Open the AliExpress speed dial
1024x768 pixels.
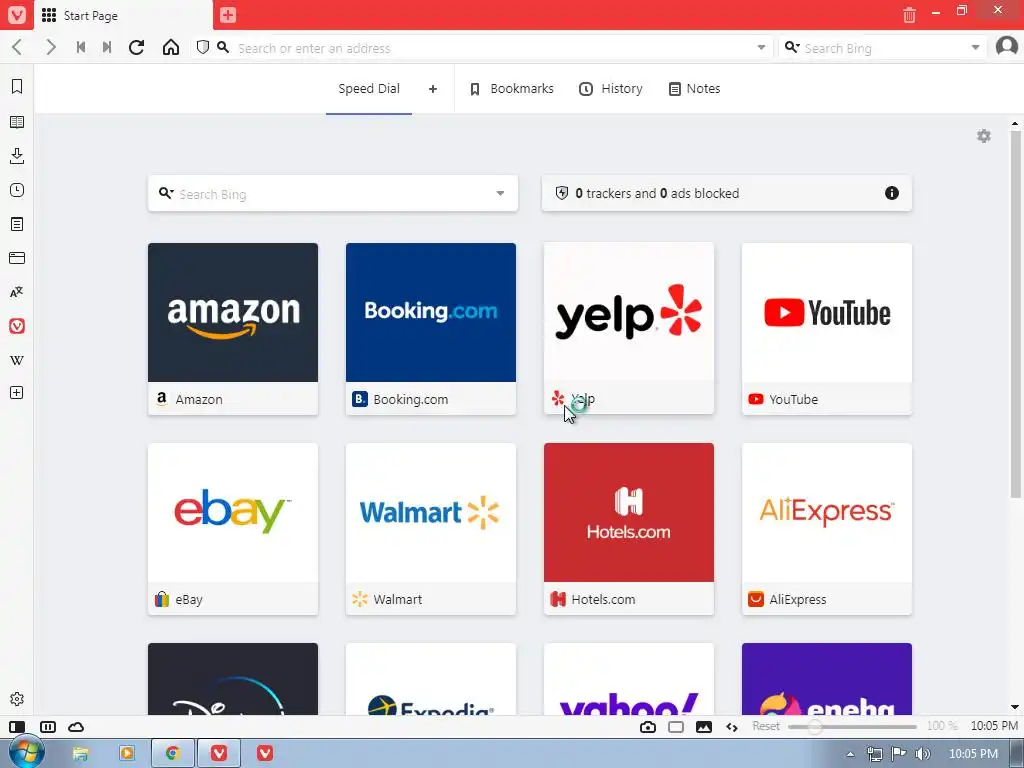pos(827,529)
